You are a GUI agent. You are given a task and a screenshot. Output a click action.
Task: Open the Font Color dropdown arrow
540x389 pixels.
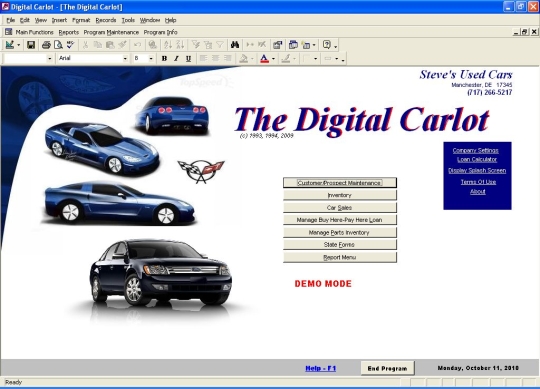pos(273,59)
